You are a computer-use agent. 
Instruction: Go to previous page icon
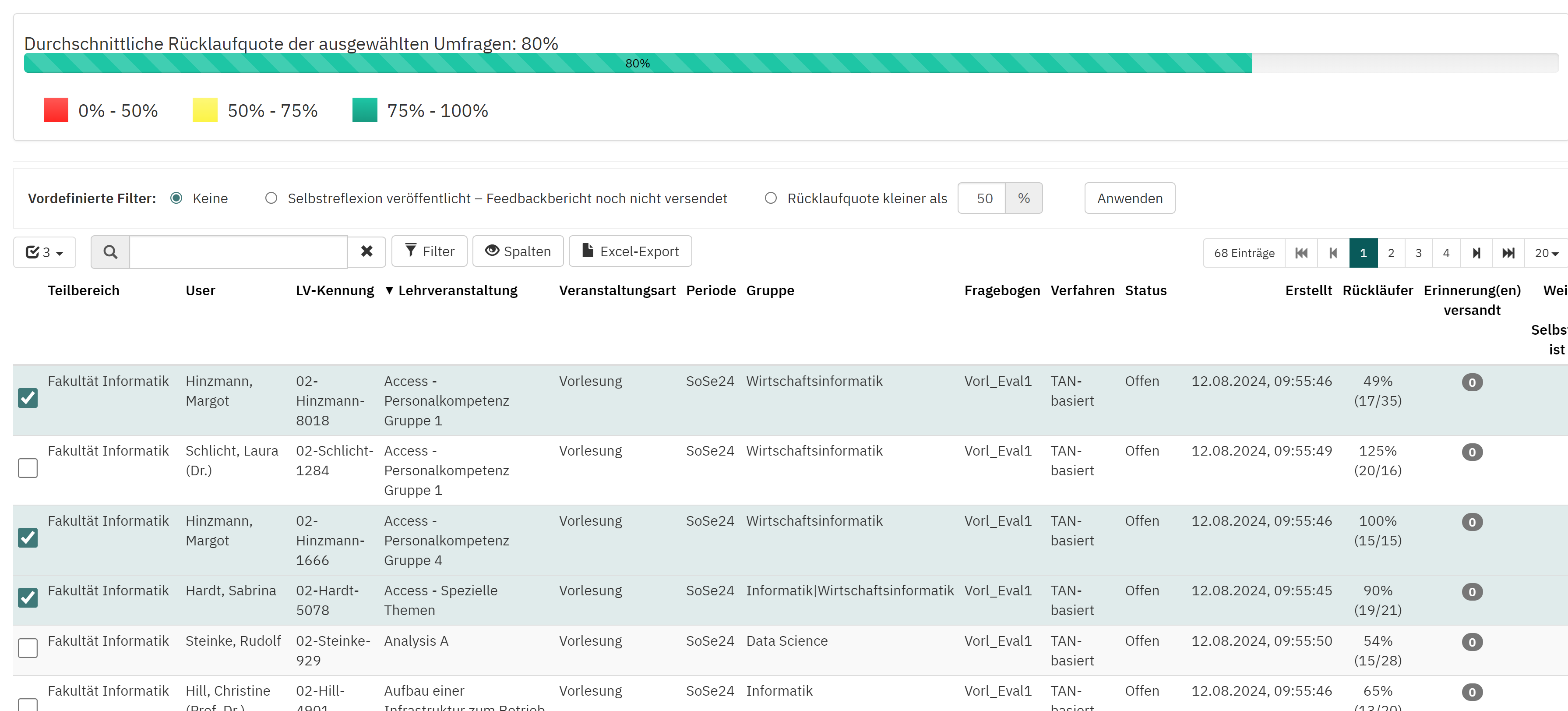click(1333, 253)
